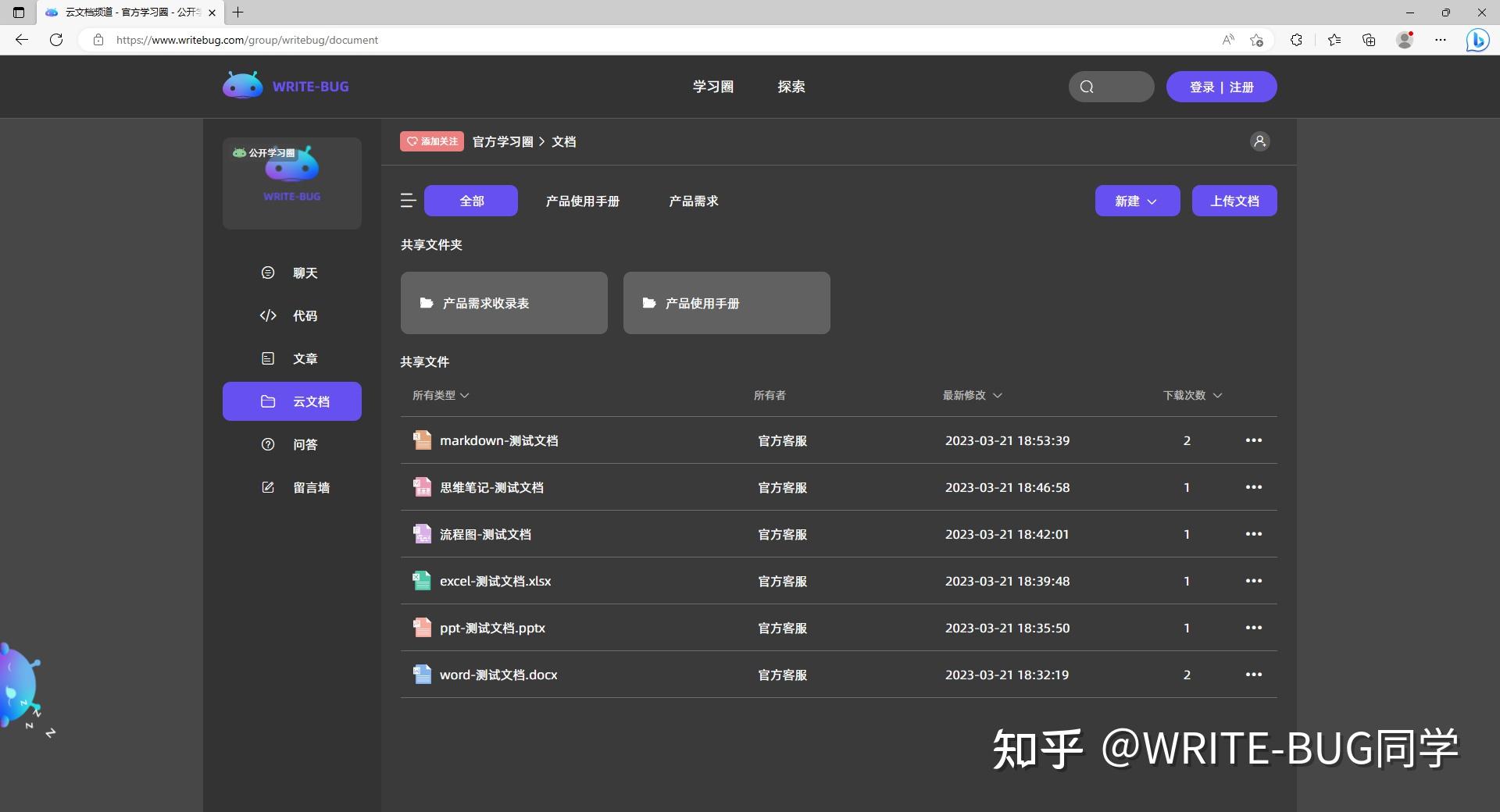Switch to the 产品使用手册 tab
The image size is (1500, 812).
coord(582,201)
